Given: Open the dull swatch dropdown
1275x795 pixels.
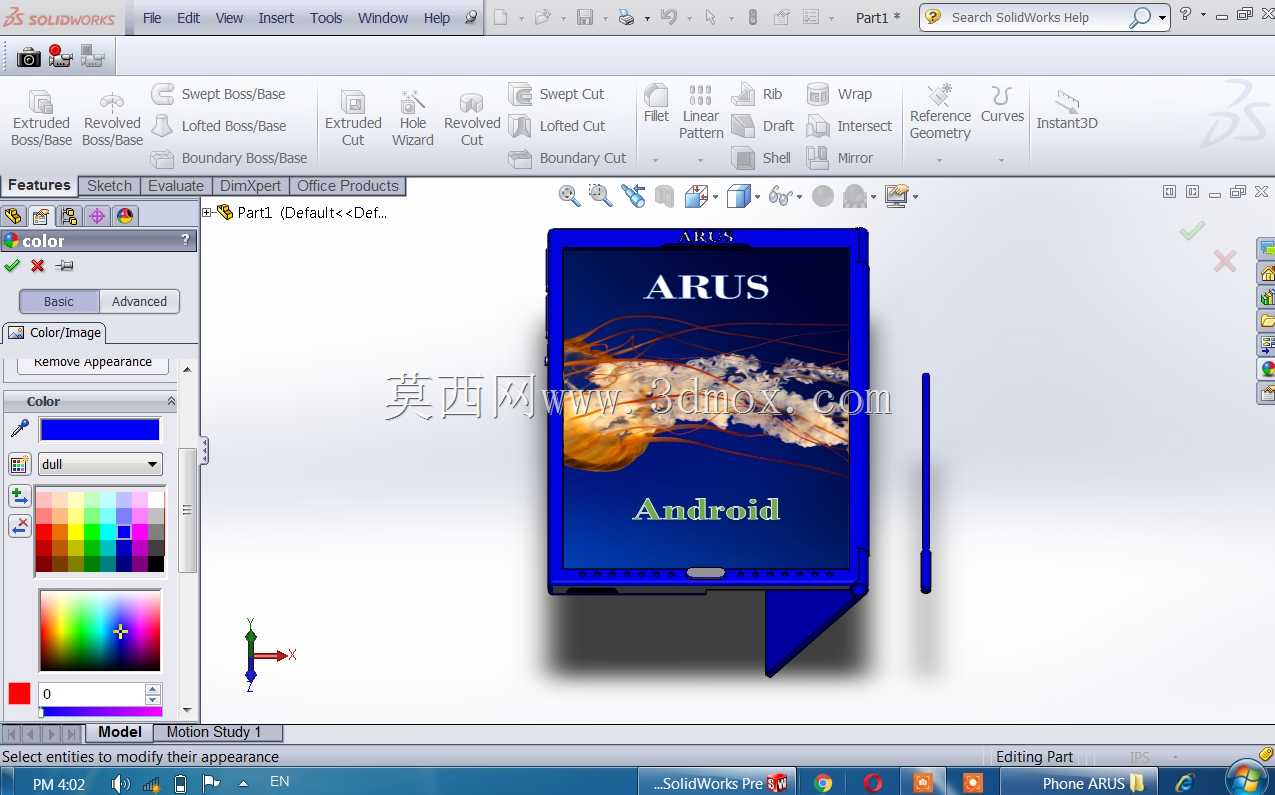Looking at the screenshot, I should (153, 464).
